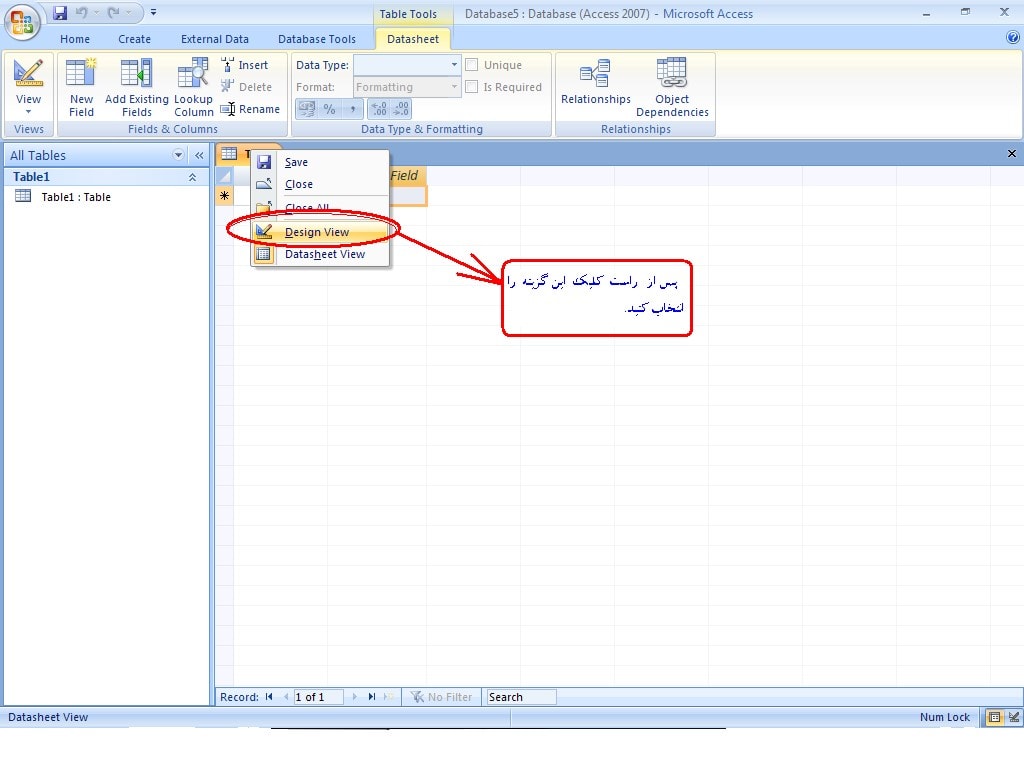
Task: Open the Relationships window
Action: [x=596, y=82]
